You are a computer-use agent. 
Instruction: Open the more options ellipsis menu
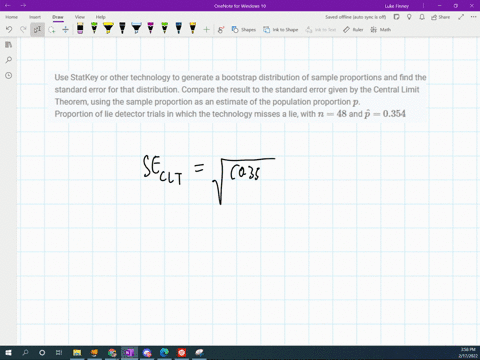click(473, 17)
